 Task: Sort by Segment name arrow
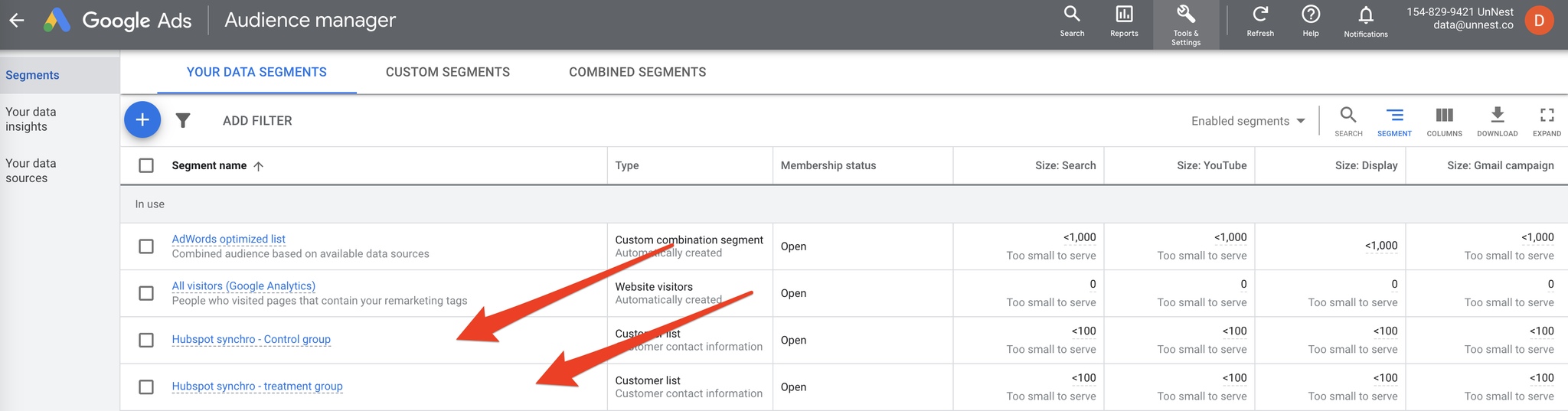pos(259,166)
